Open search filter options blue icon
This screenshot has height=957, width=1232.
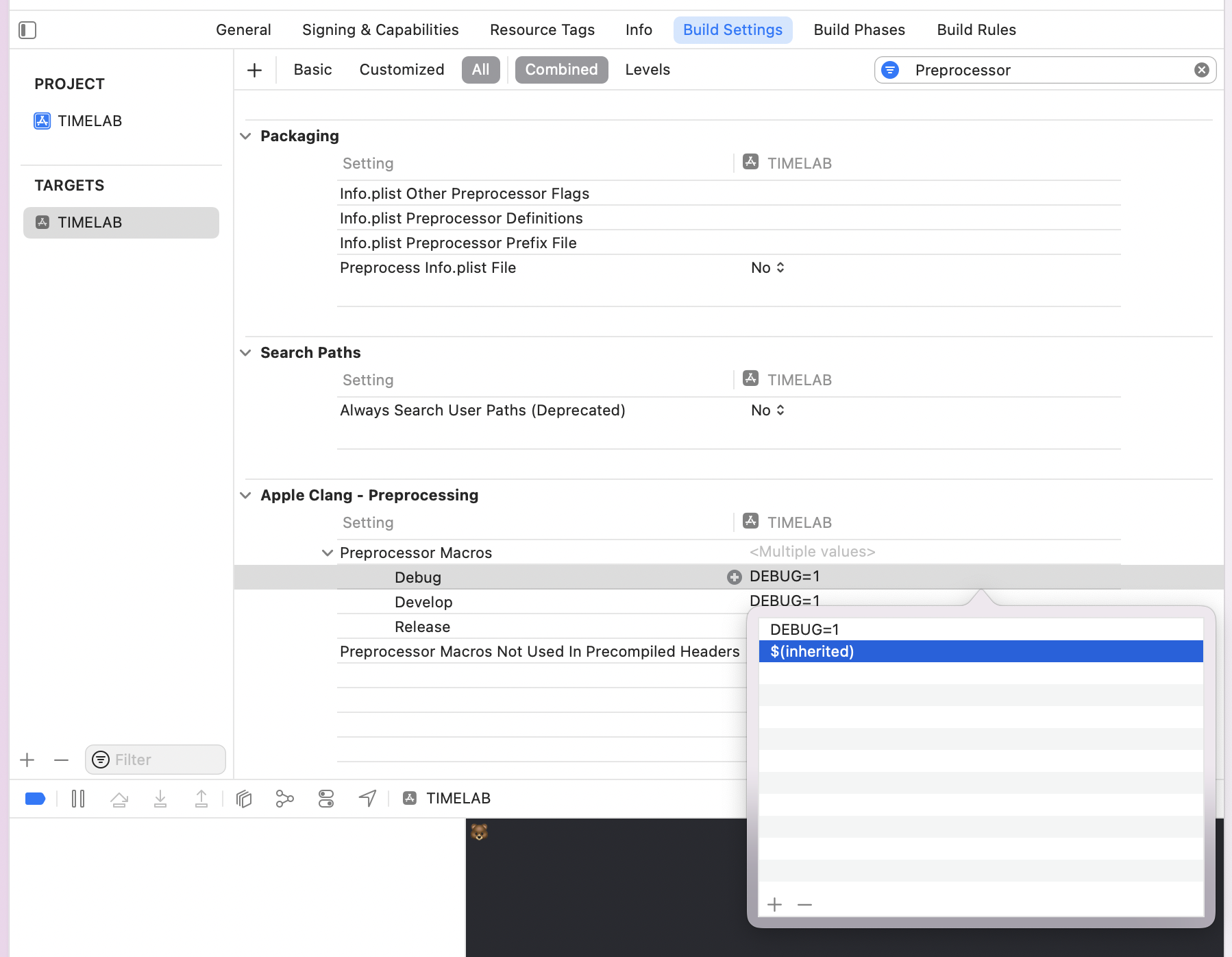(x=890, y=70)
